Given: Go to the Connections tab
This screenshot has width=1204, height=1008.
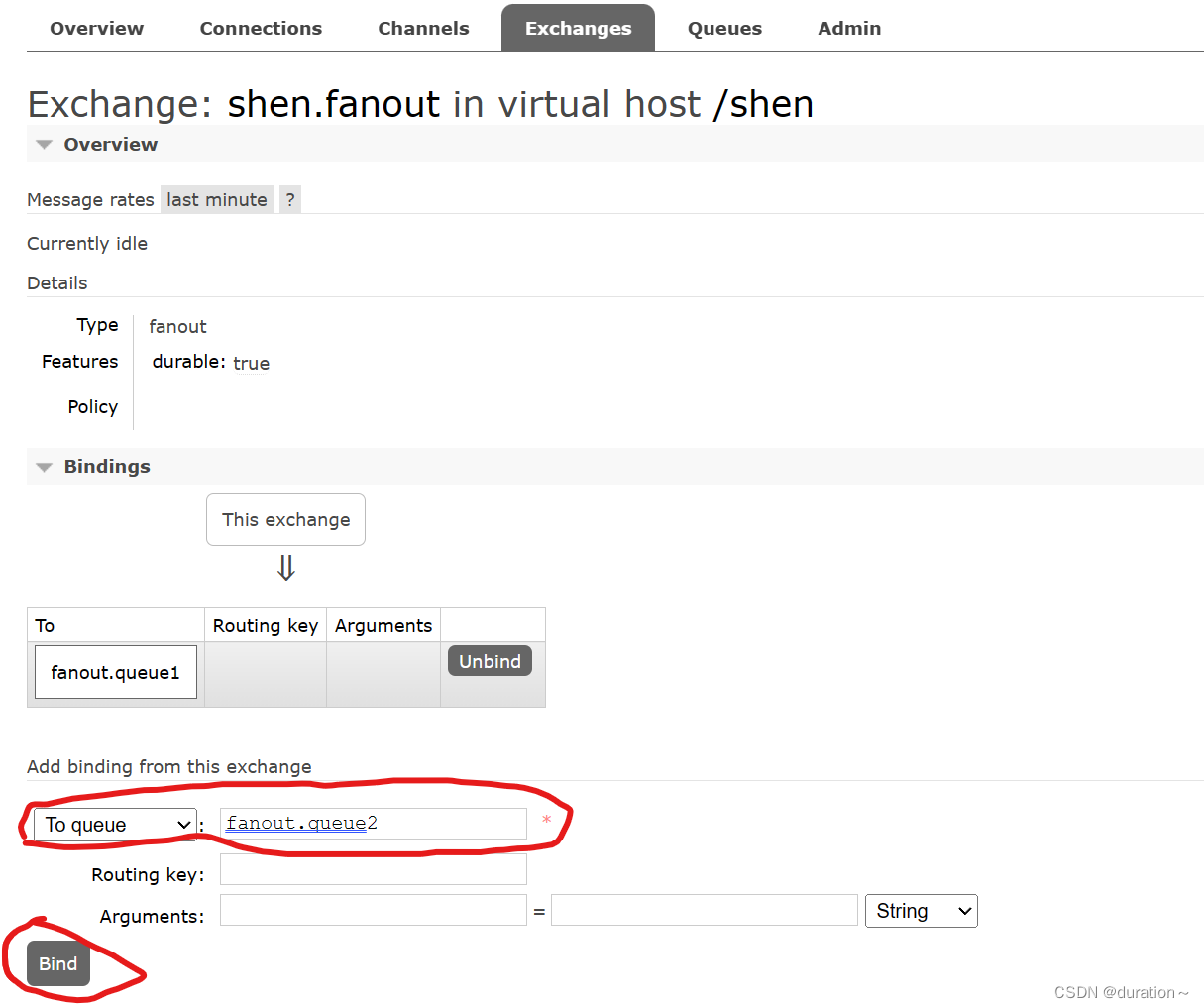Looking at the screenshot, I should click(x=260, y=28).
